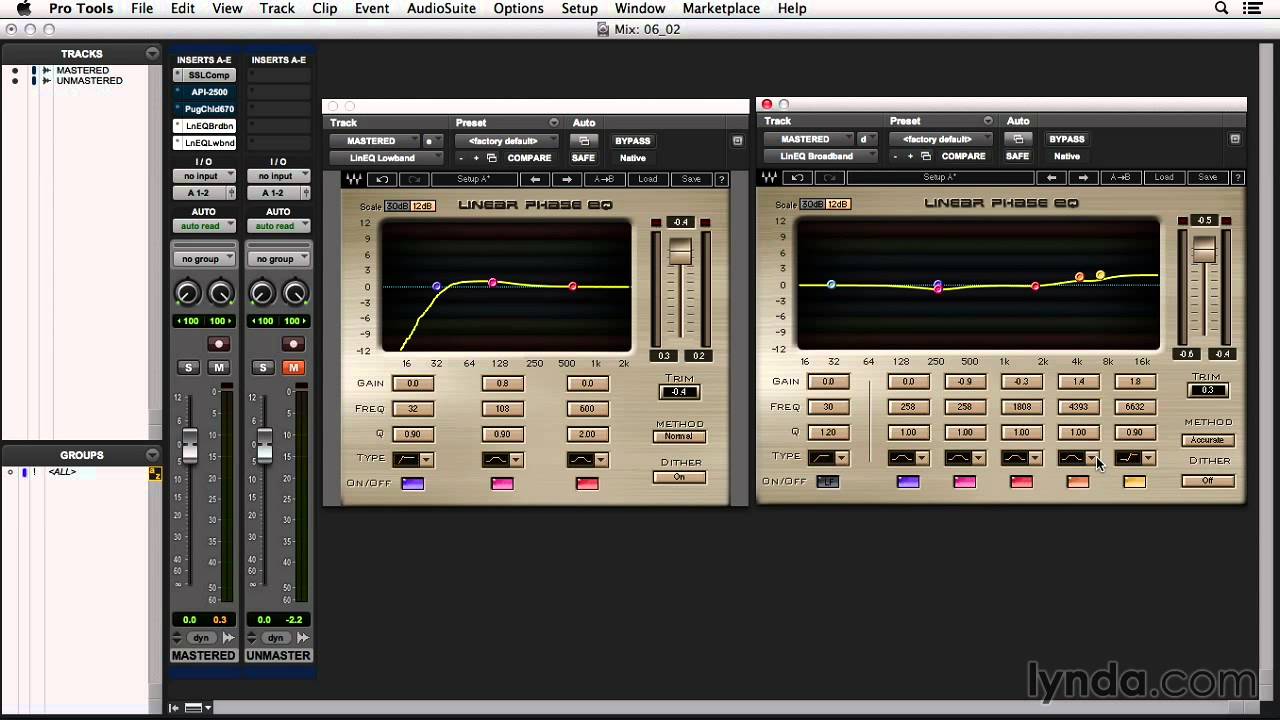Click previous preset minus in Broadband header
Viewport: 1280px width, 720px height.
(895, 156)
